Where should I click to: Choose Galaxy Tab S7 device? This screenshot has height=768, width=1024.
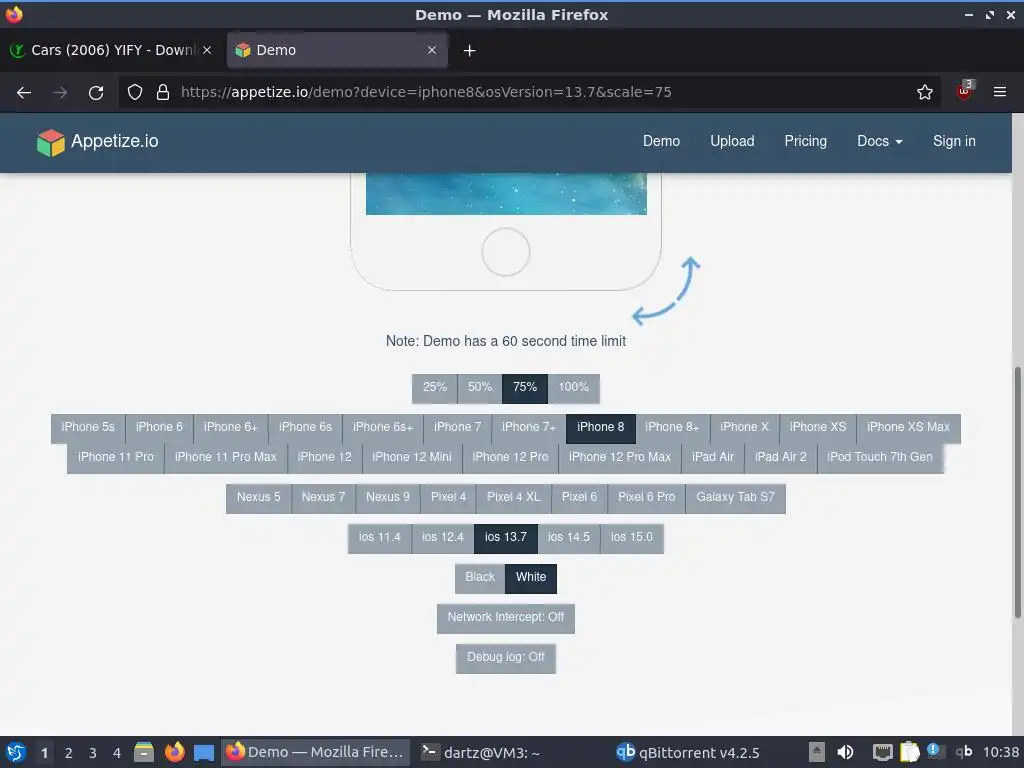pyautogui.click(x=735, y=498)
